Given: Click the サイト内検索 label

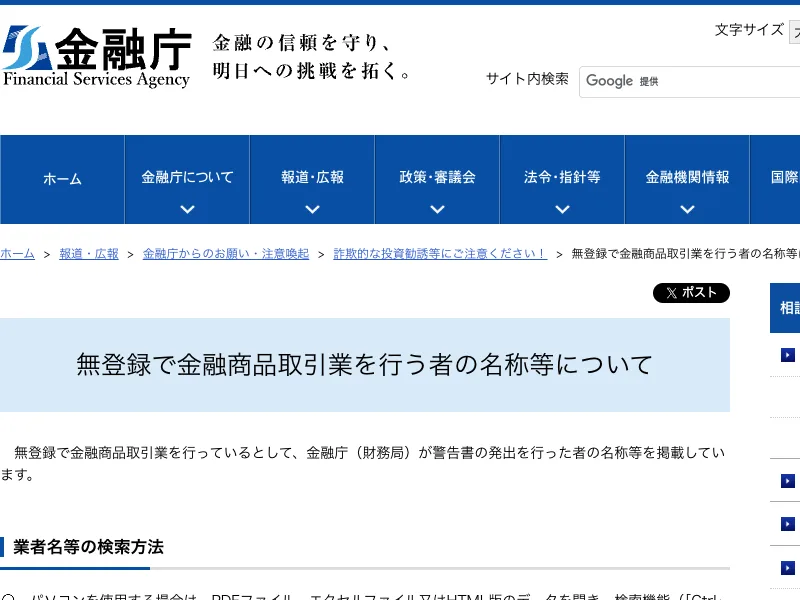Looking at the screenshot, I should point(527,79).
